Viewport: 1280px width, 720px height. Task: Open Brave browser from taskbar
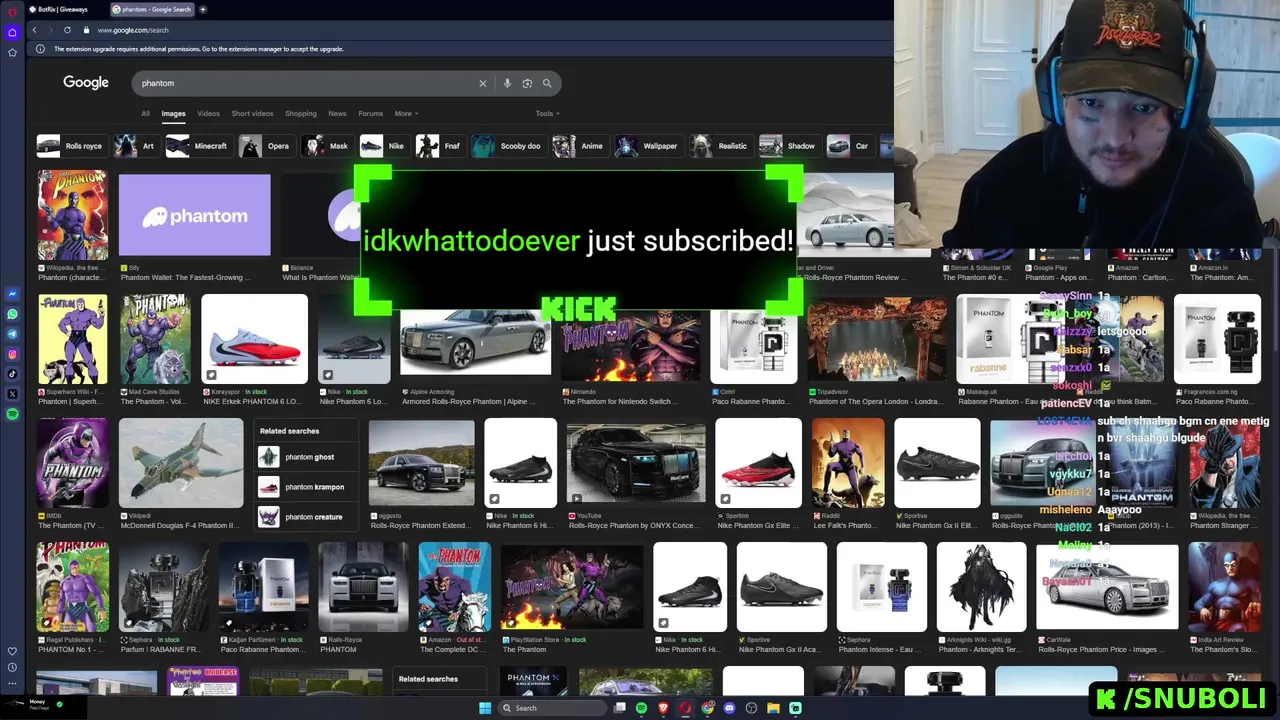663,708
